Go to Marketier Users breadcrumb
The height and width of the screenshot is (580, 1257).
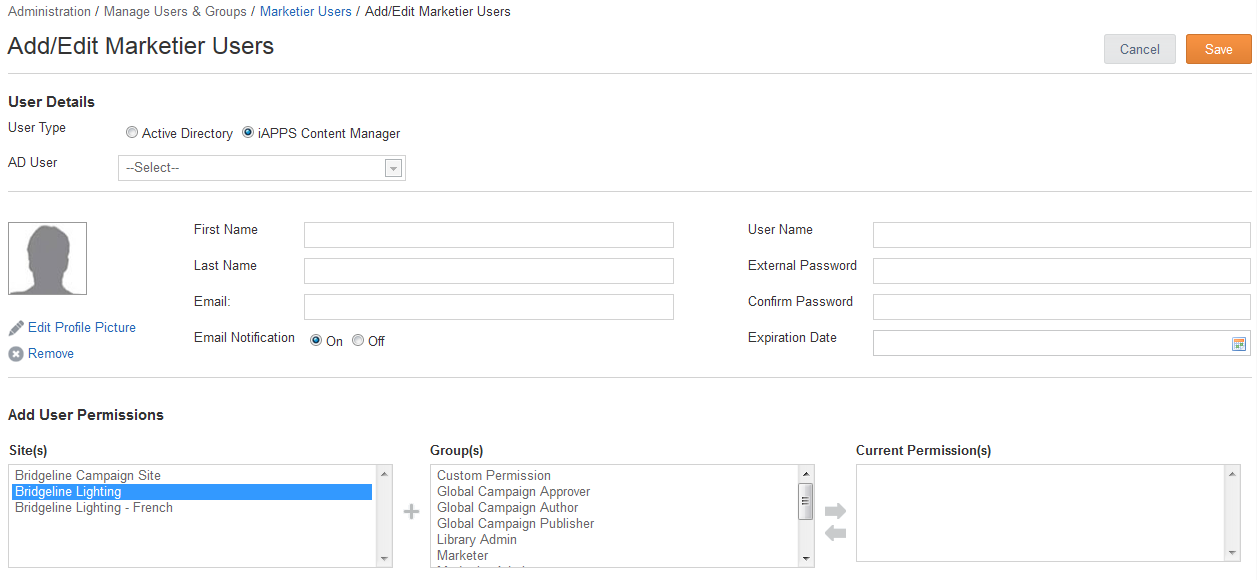point(305,12)
